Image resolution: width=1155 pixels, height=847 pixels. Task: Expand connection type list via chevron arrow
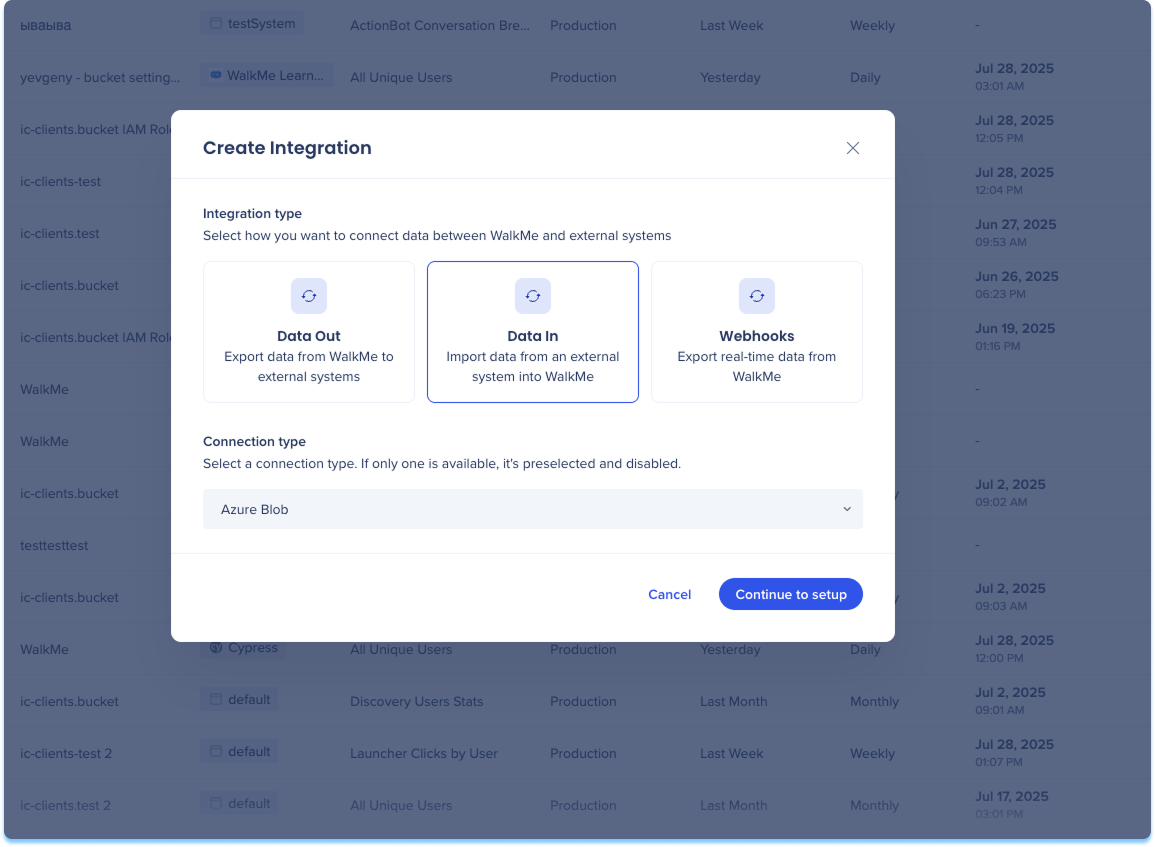point(846,509)
